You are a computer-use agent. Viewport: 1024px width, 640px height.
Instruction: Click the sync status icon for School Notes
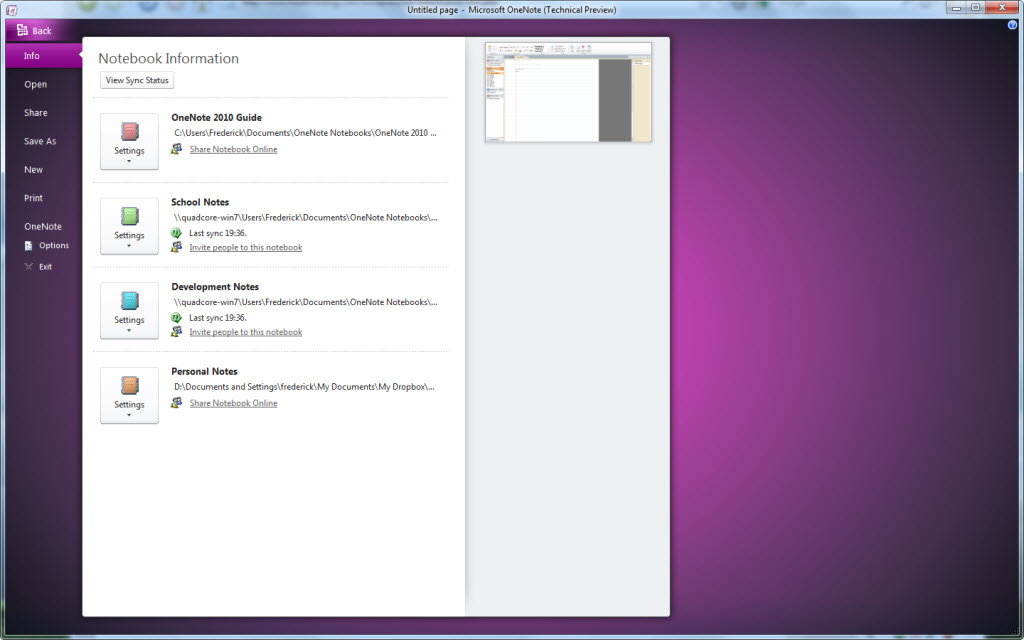[176, 232]
